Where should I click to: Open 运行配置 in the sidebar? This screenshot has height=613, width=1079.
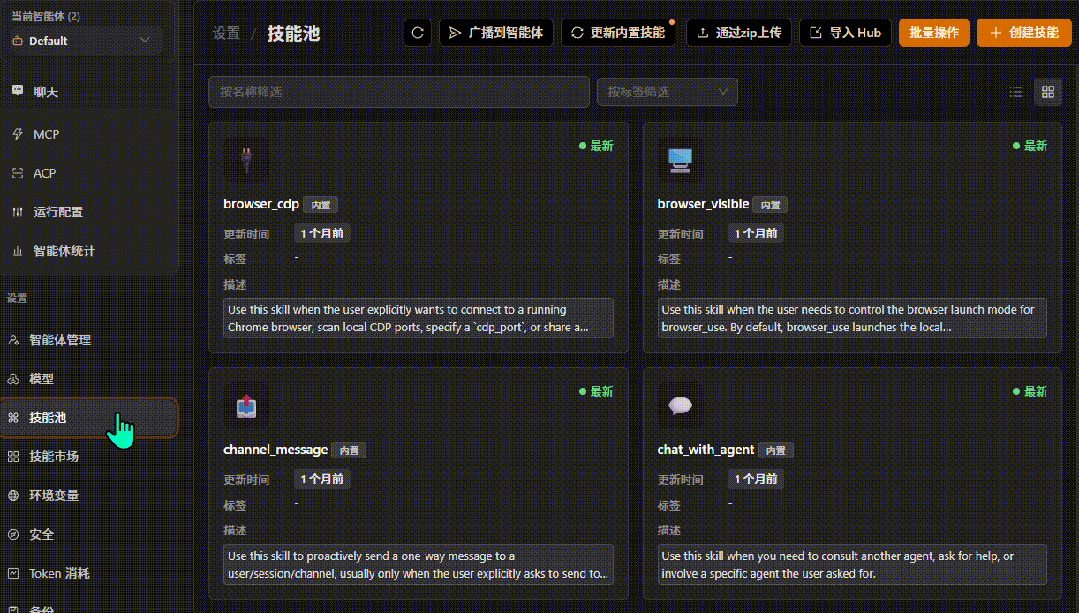tap(89, 212)
